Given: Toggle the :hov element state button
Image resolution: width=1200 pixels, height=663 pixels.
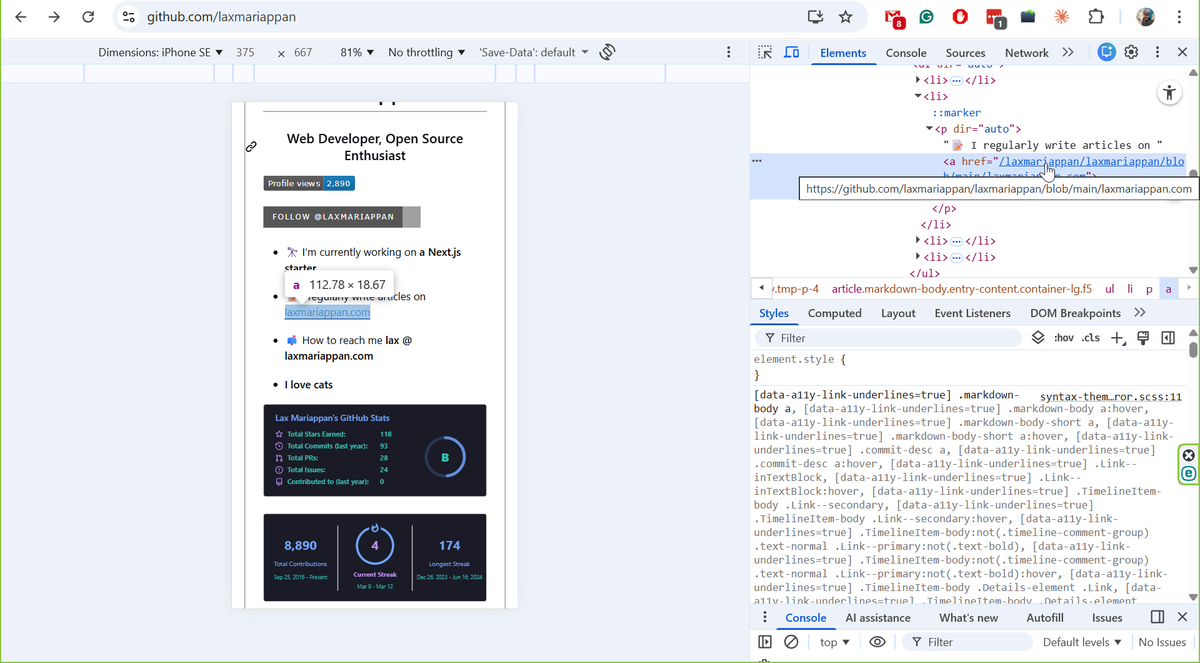Looking at the screenshot, I should click(1064, 338).
